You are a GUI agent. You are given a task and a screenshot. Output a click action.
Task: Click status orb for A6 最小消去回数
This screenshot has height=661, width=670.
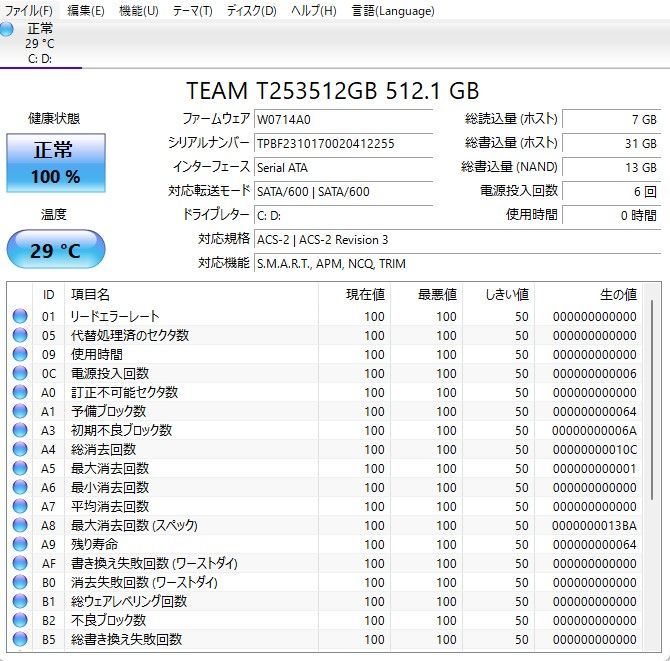(x=20, y=487)
